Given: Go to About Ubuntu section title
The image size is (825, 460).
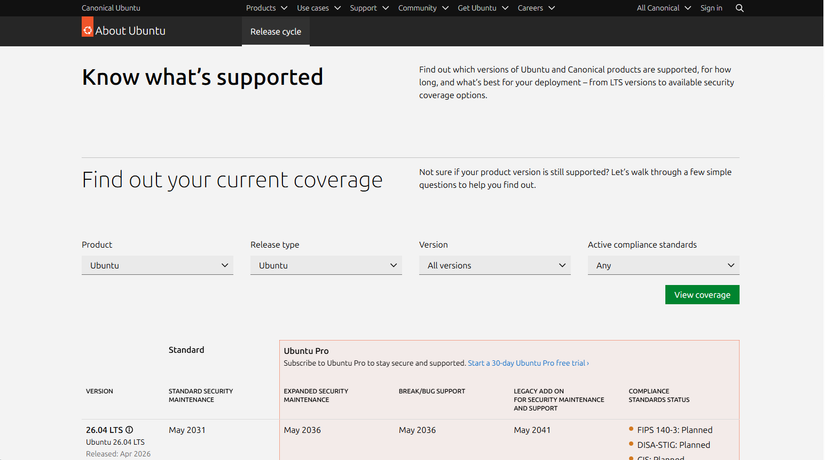Looking at the screenshot, I should coord(130,31).
